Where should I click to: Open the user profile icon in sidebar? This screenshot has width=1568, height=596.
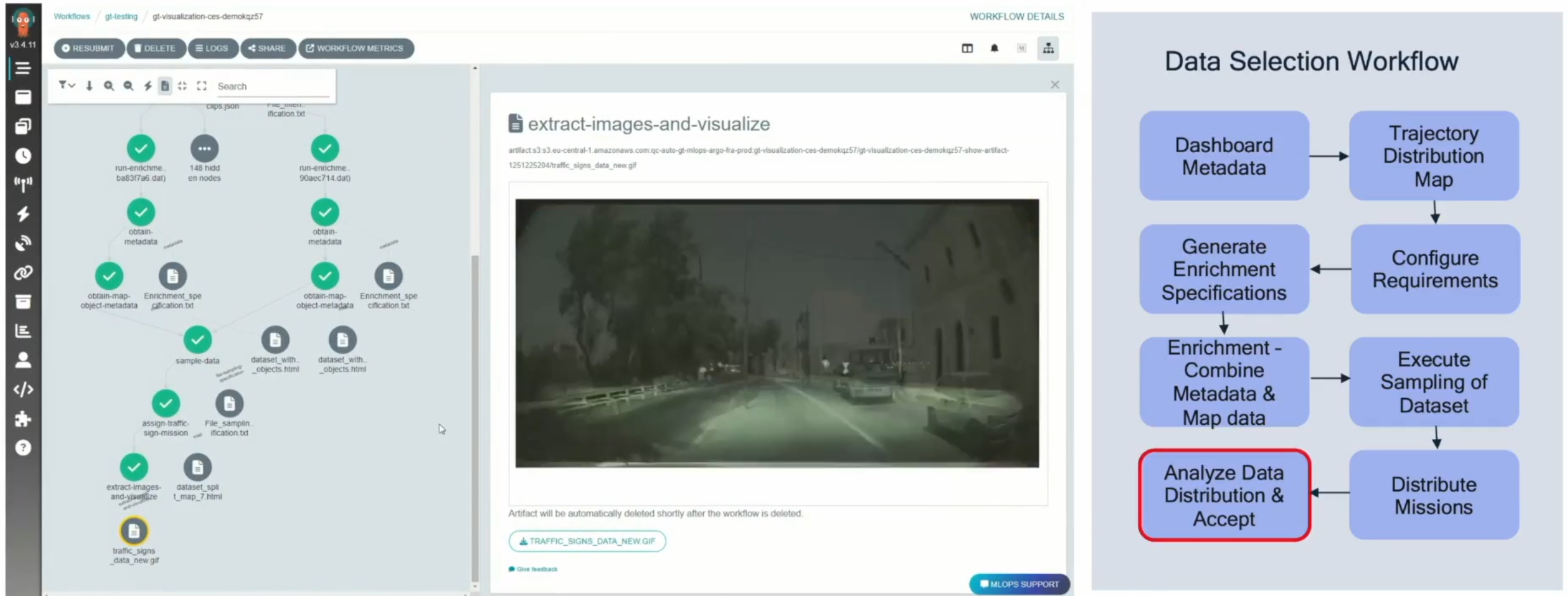tap(23, 360)
